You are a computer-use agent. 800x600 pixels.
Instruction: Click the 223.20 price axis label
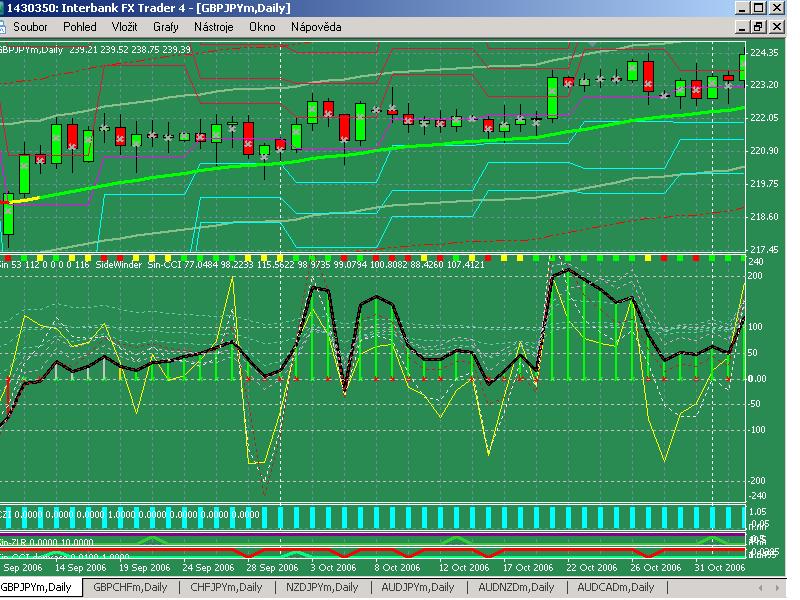tap(764, 85)
